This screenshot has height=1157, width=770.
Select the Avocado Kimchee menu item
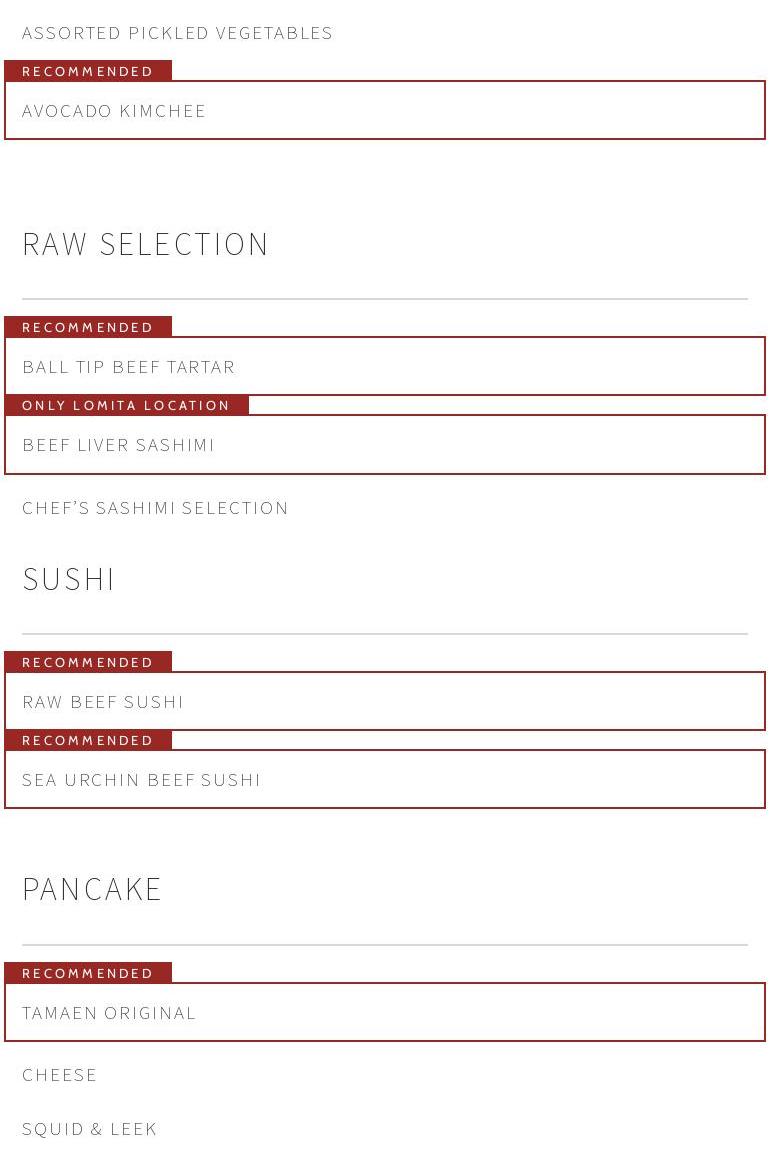tap(114, 111)
